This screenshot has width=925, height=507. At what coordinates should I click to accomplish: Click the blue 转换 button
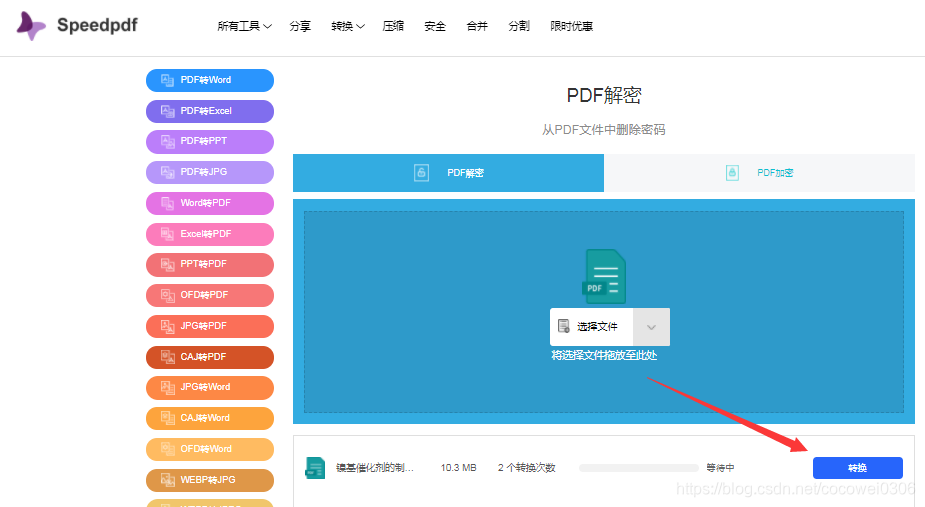pyautogui.click(x=858, y=468)
